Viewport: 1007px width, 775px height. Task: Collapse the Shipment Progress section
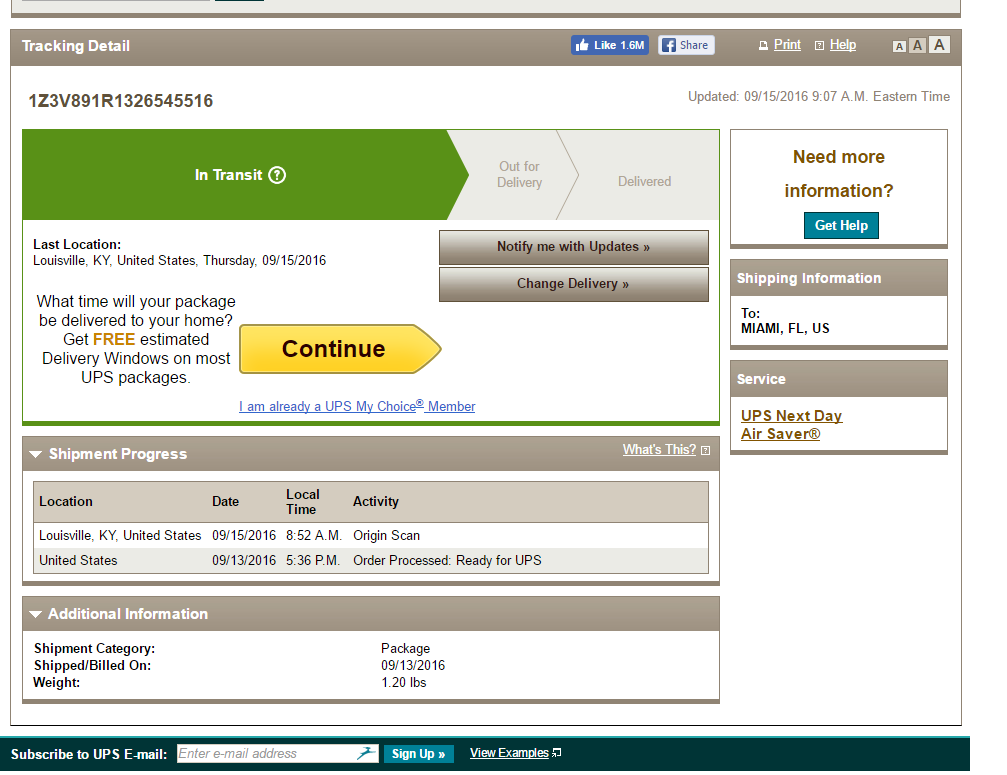click(x=36, y=454)
